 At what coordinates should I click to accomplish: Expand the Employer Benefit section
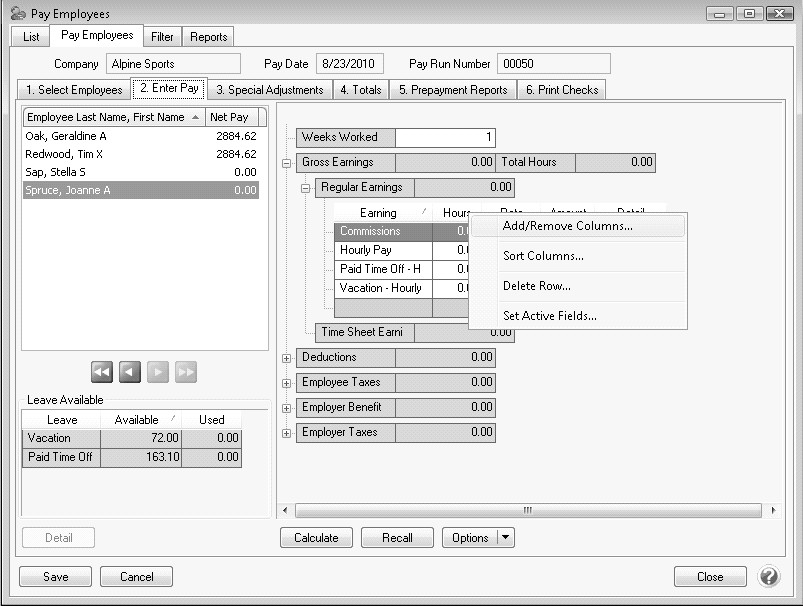click(287, 408)
